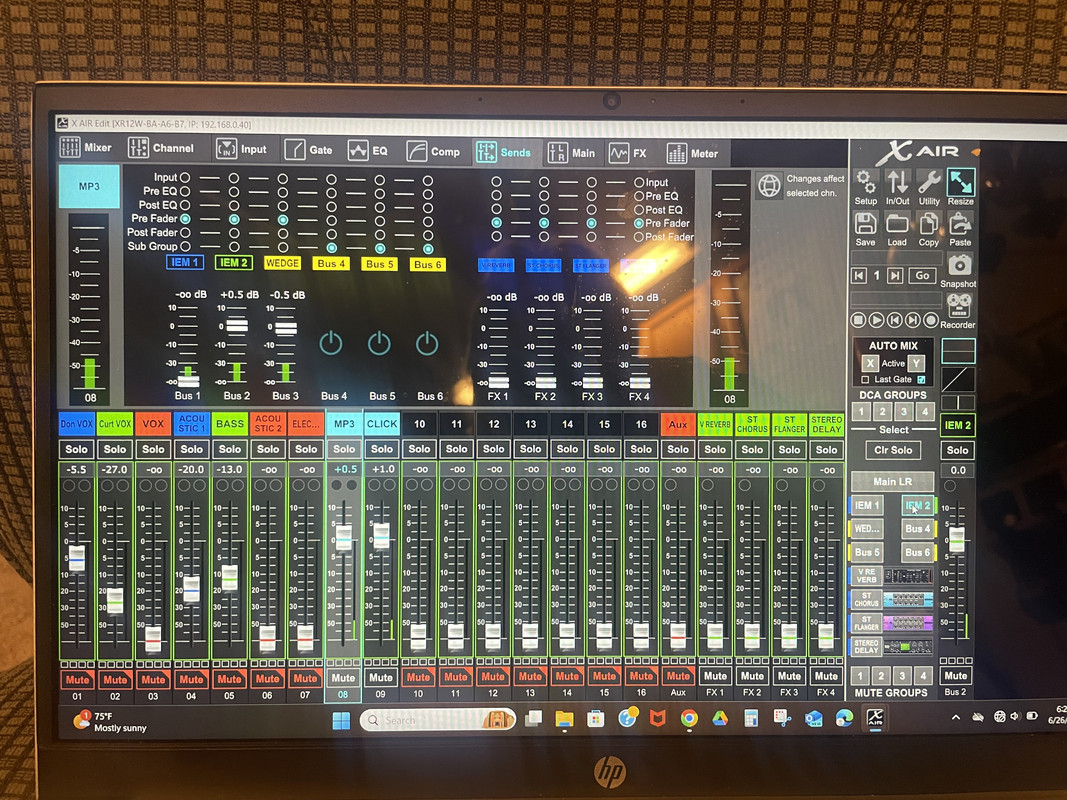Image resolution: width=1067 pixels, height=800 pixels.
Task: Open the Setup gears icon
Action: [866, 182]
